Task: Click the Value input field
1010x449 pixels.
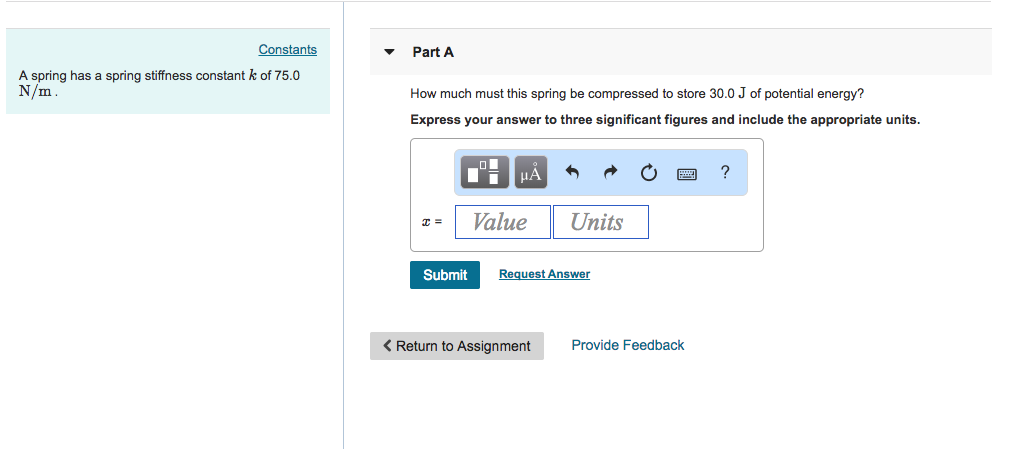Action: click(x=502, y=222)
